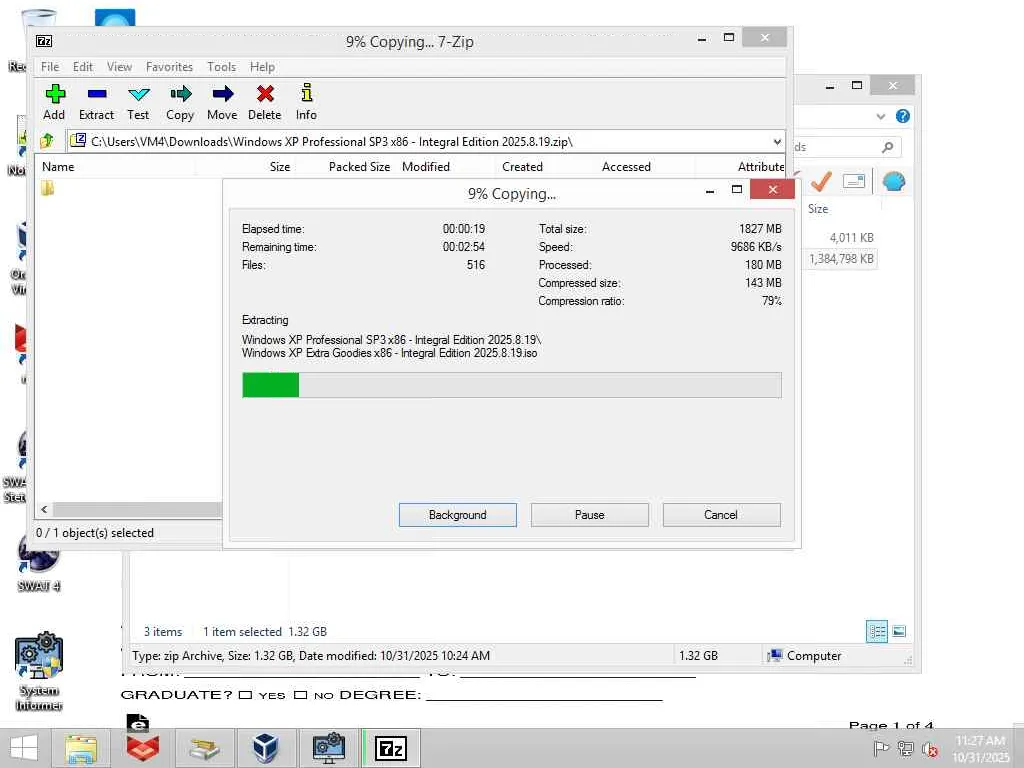This screenshot has height=768, width=1024.
Task: Open the VirtualBox cube taskbar icon
Action: 266,748
